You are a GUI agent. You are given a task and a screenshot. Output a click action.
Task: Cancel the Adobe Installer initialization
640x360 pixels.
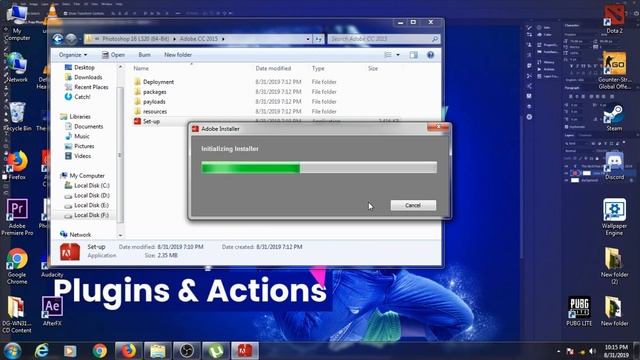pos(413,205)
